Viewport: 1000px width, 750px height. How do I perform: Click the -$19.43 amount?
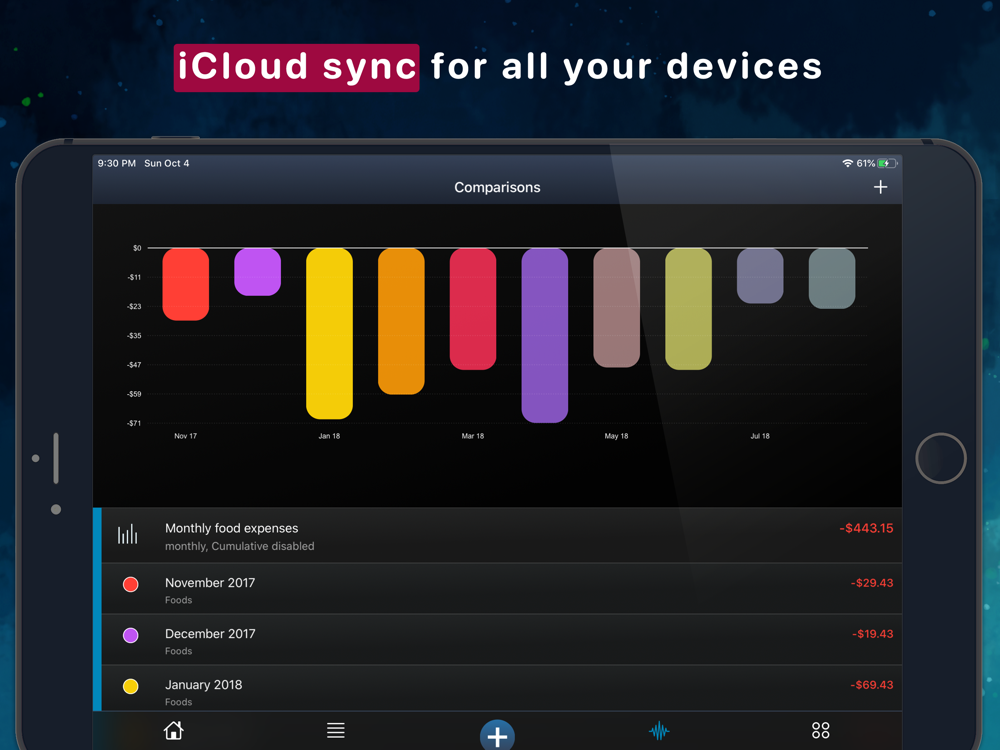point(872,634)
